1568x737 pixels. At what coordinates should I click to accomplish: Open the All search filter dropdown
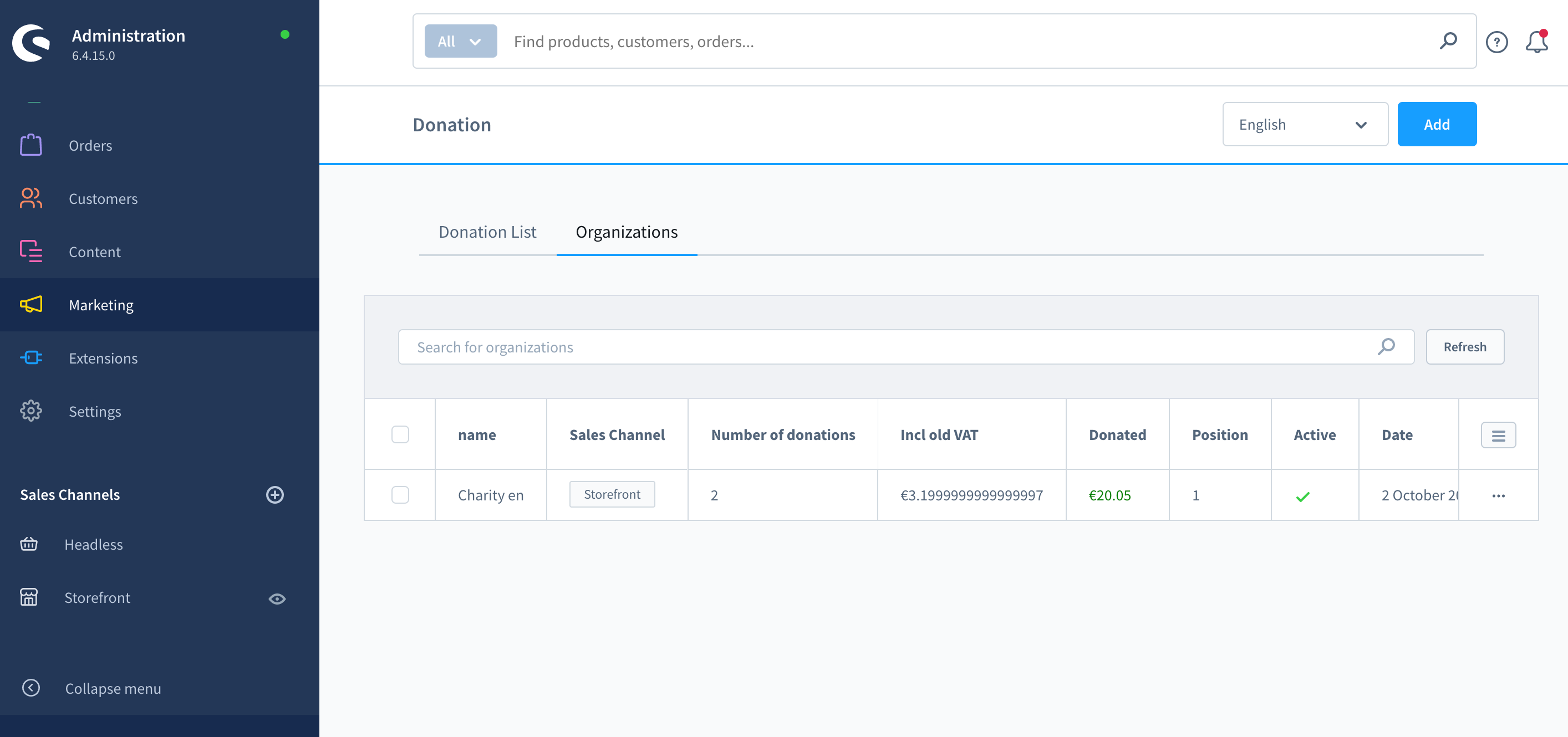tap(461, 42)
